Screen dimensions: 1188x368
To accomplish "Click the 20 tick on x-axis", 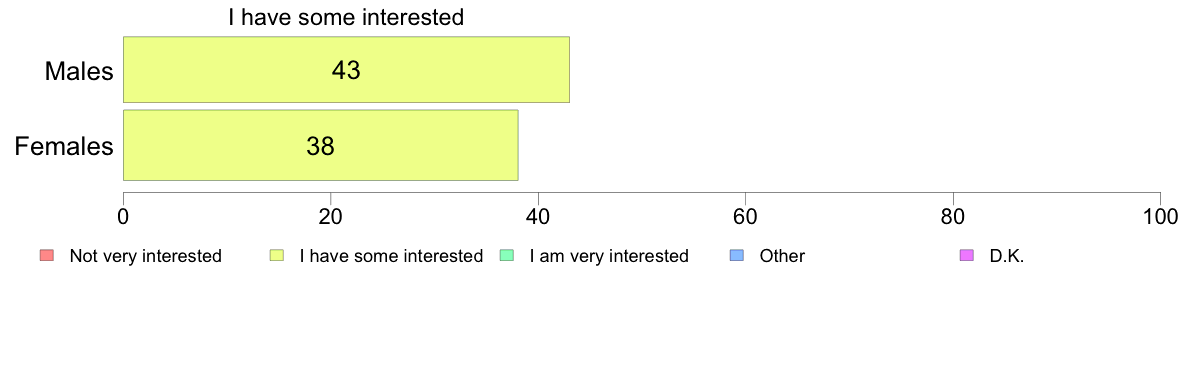I will [x=331, y=217].
